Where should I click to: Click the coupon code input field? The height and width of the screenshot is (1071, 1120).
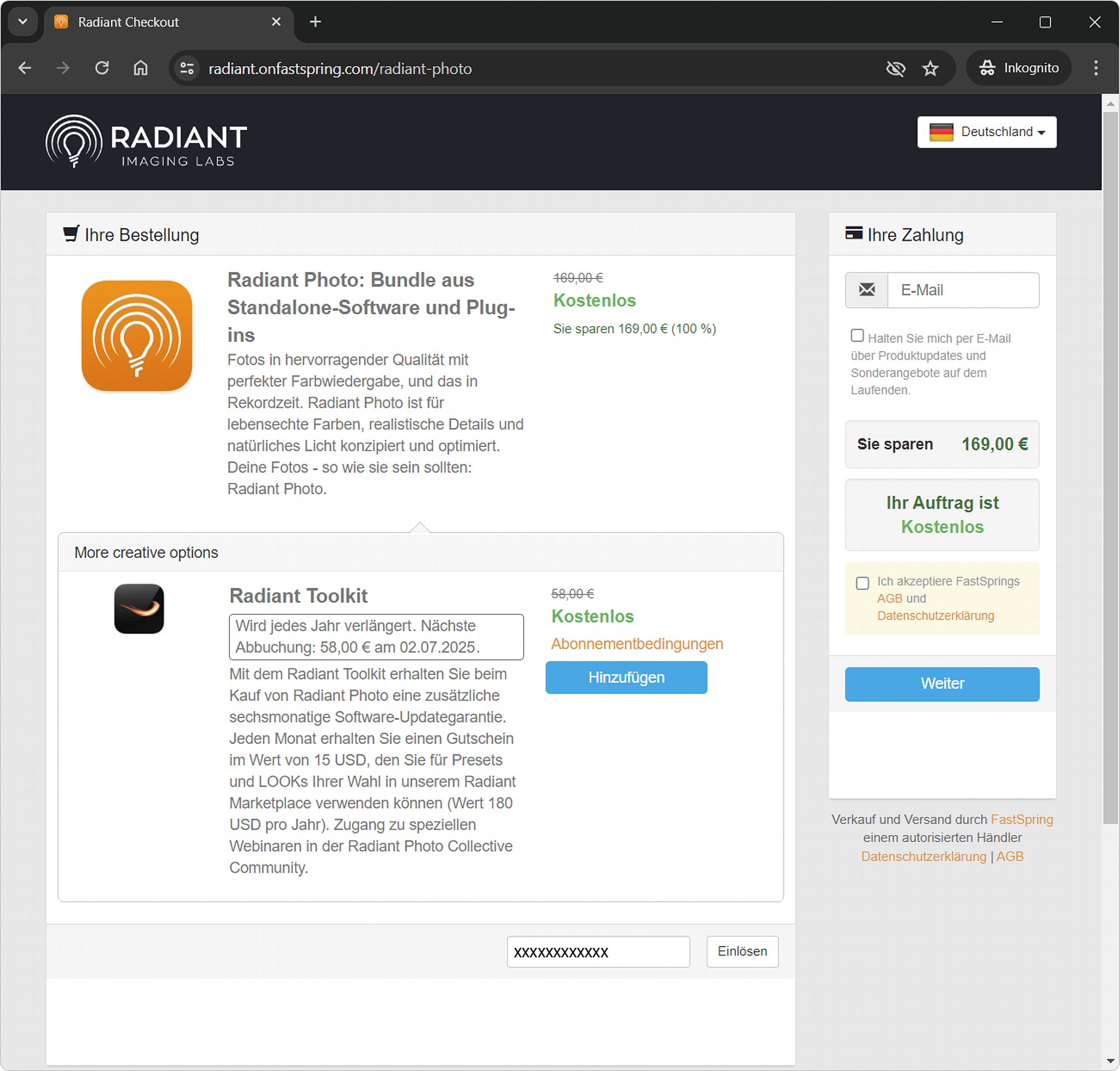[598, 952]
